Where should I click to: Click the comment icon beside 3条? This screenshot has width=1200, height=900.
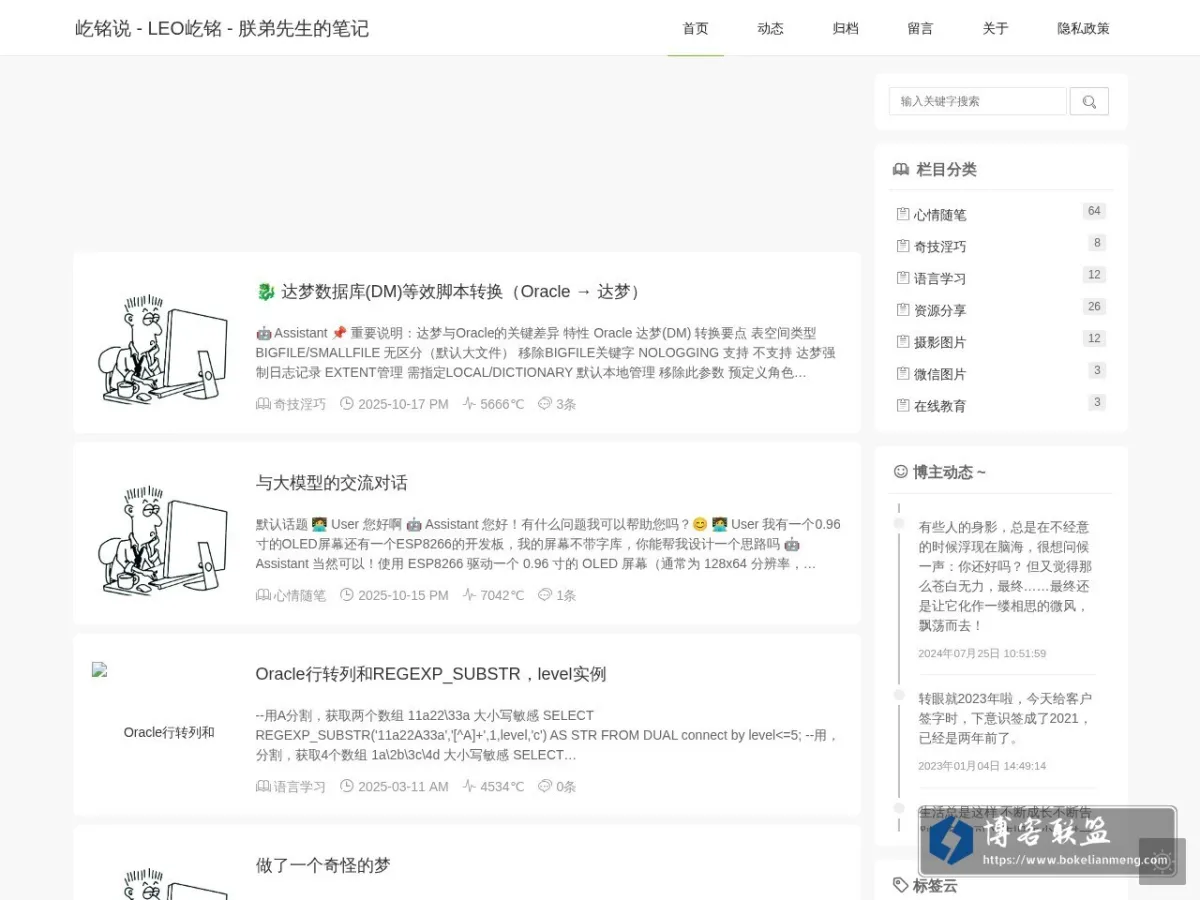coord(545,404)
